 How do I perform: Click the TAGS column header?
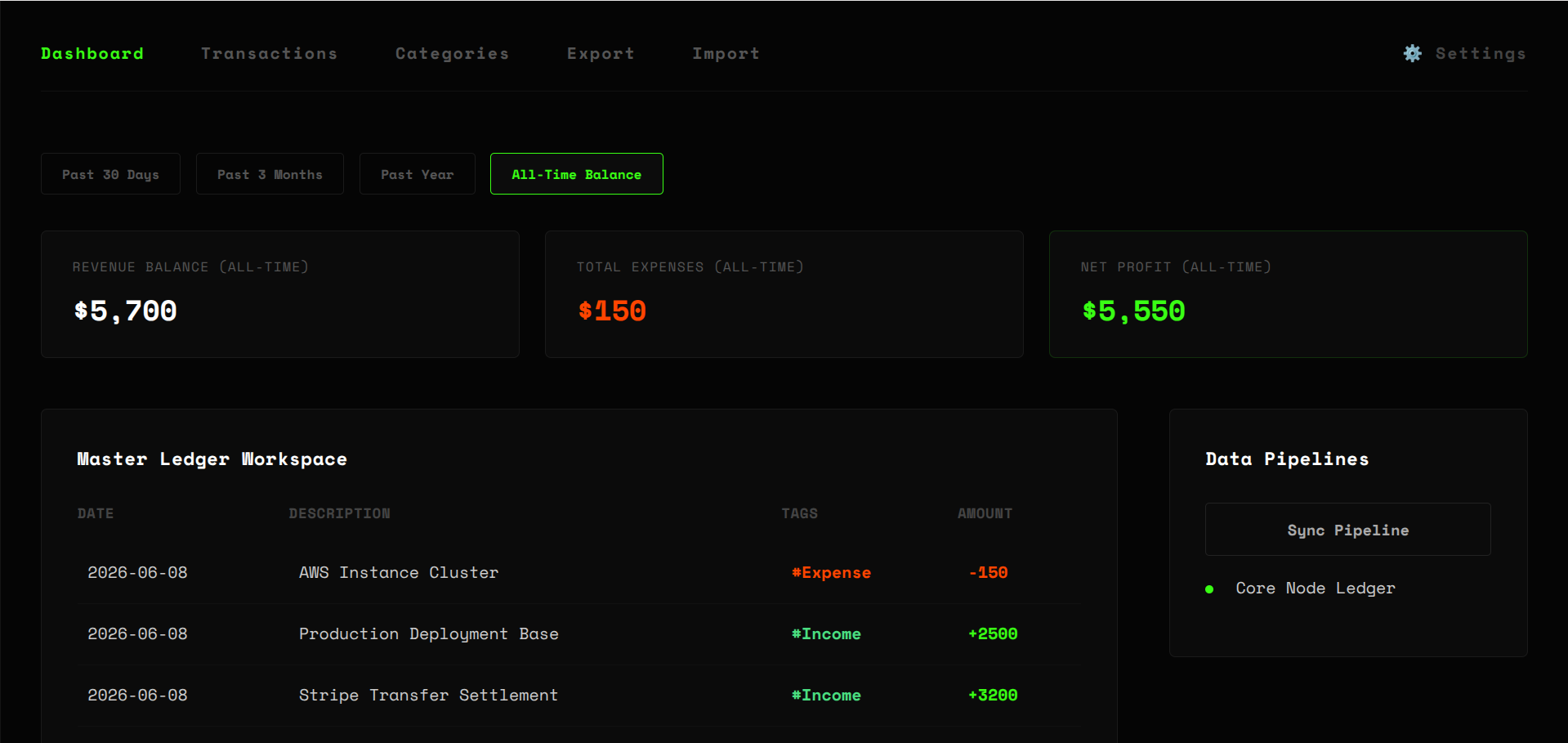tap(799, 513)
